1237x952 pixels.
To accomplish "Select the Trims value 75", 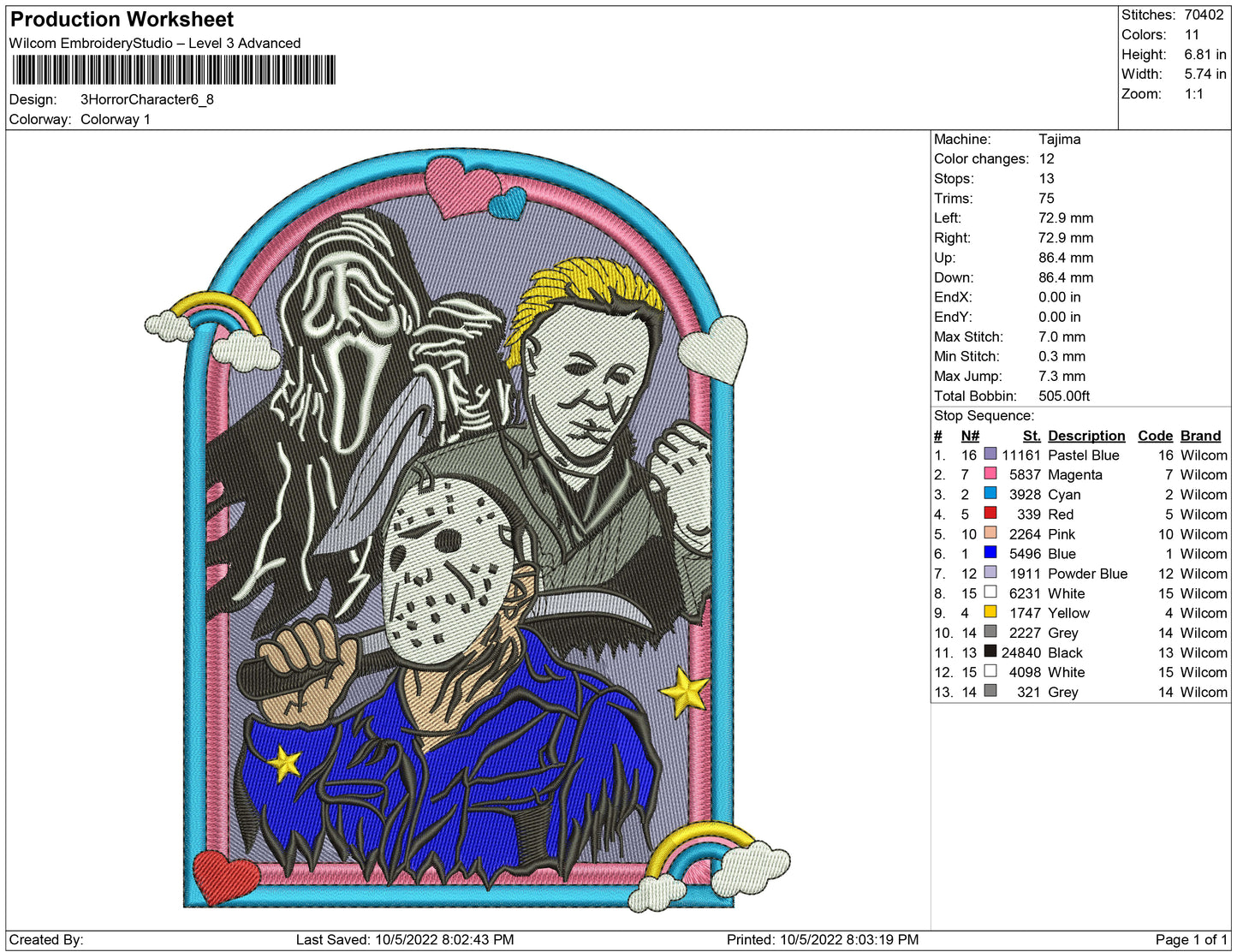I will point(1046,198).
